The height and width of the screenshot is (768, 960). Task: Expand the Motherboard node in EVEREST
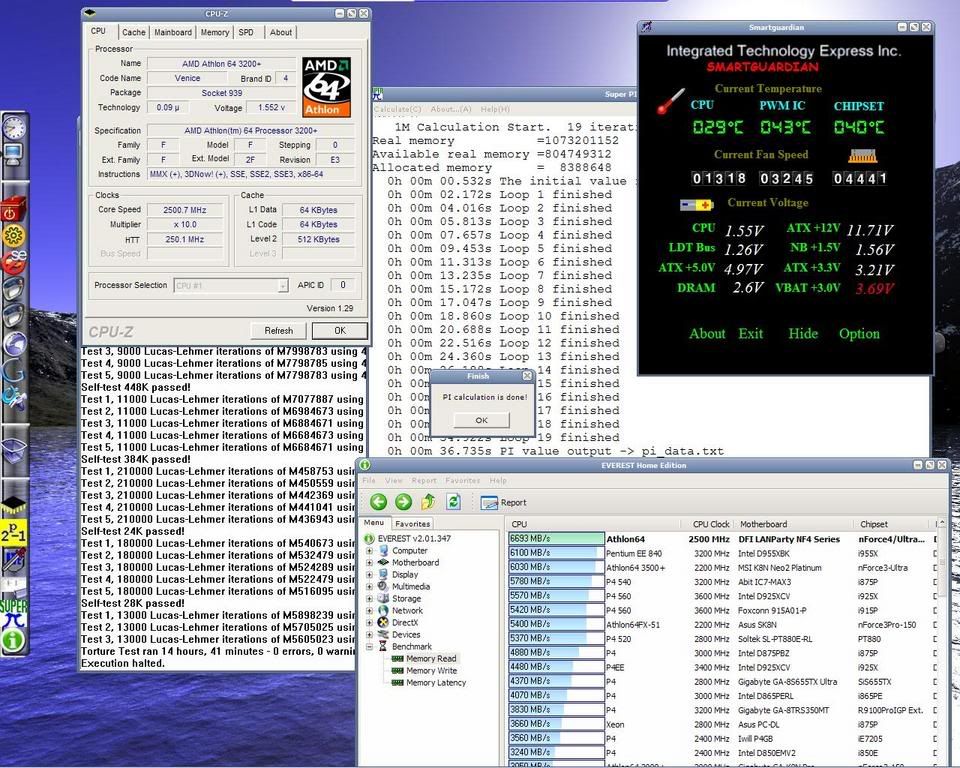tap(370, 562)
